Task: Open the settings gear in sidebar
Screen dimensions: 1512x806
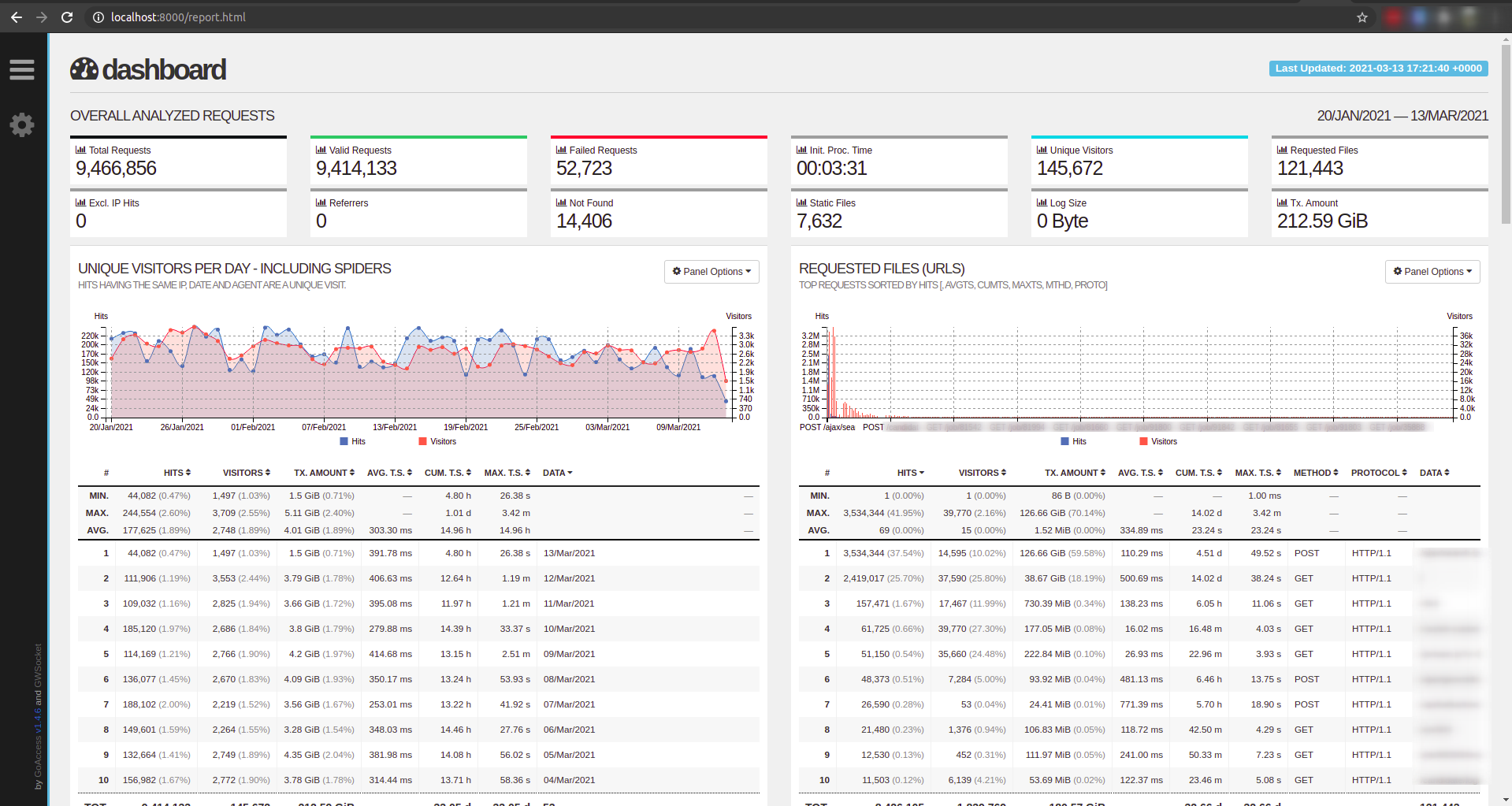Action: pyautogui.click(x=22, y=124)
